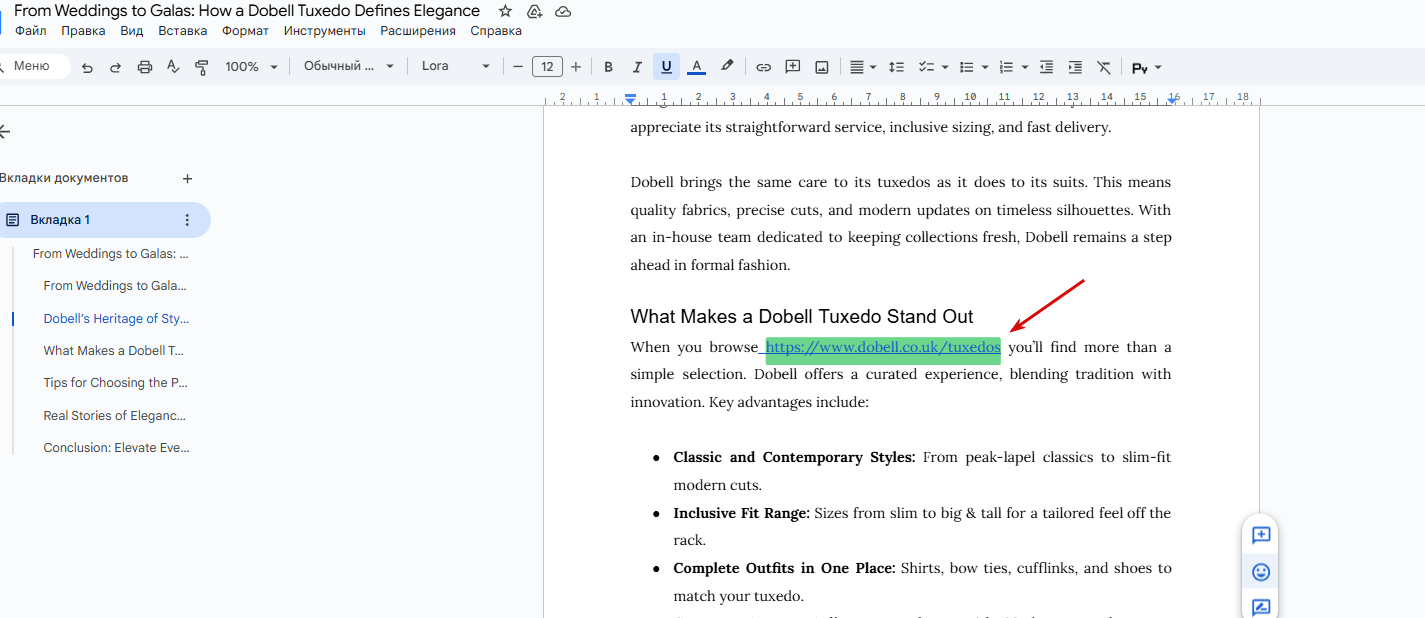Image resolution: width=1425 pixels, height=618 pixels.
Task: Click the text color button
Action: click(697, 67)
